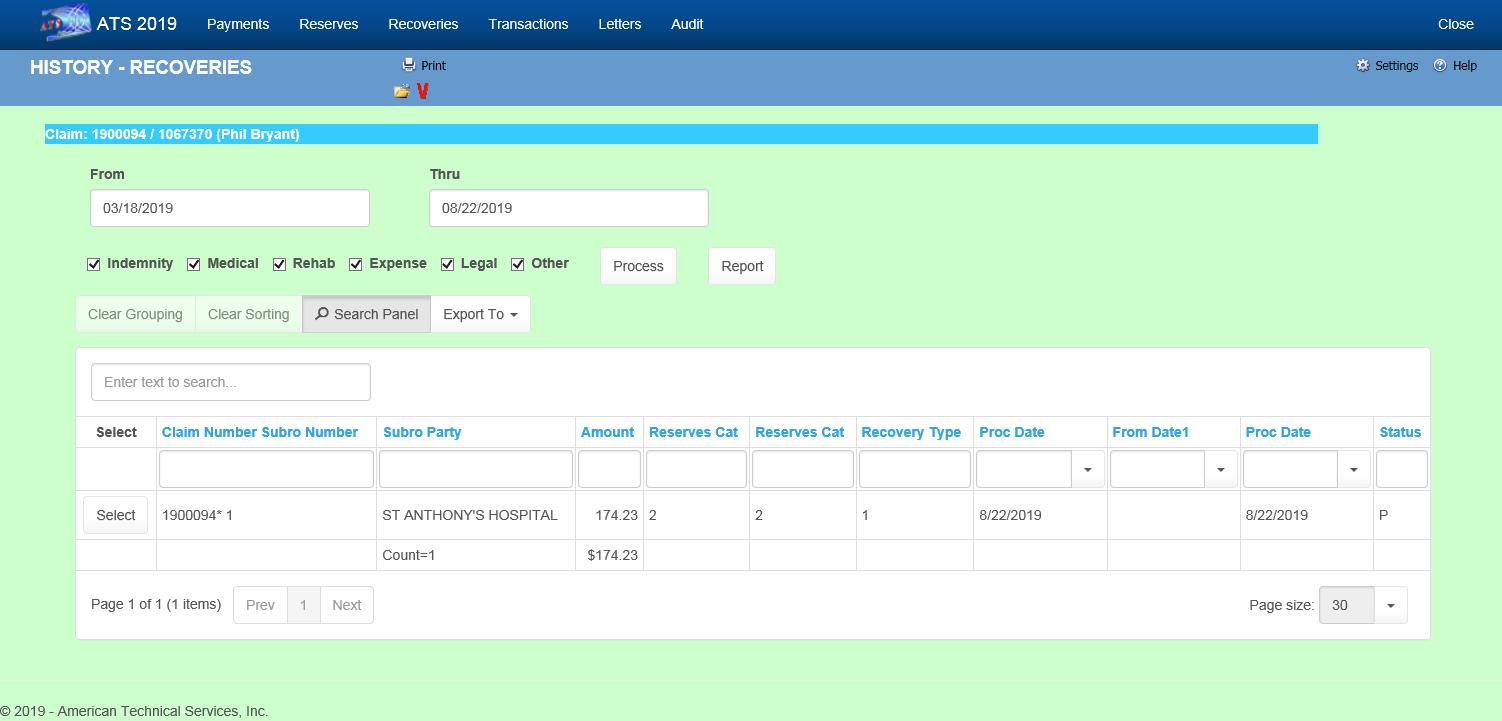Sort by the Amount column header
Viewport: 1502px width, 721px height.
coord(607,432)
